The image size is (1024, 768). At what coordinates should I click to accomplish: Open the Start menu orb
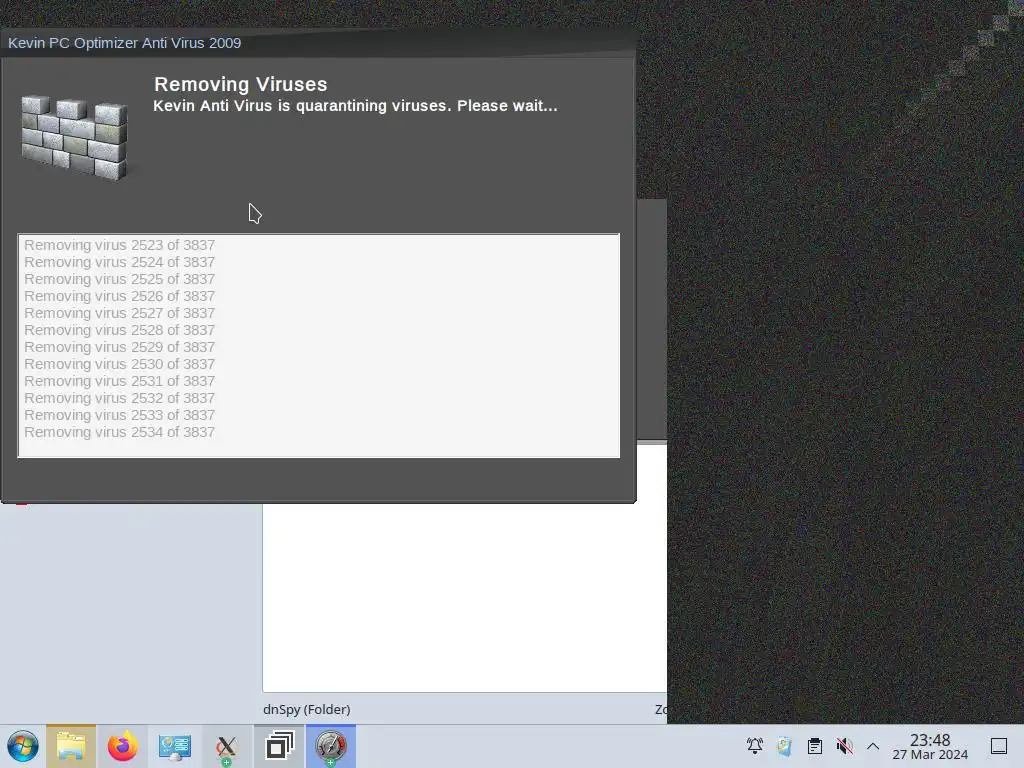pos(23,746)
